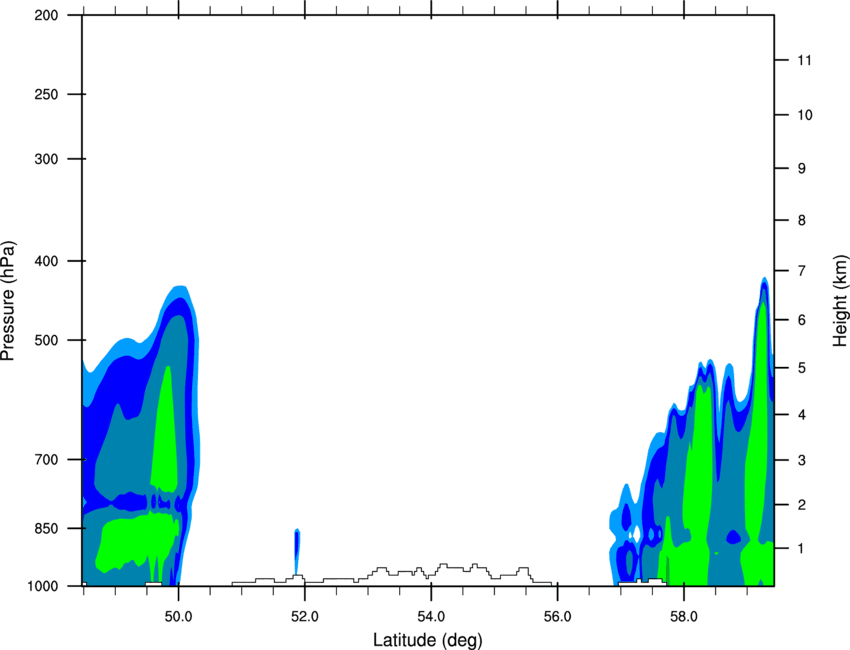The image size is (850, 650).
Task: Click the Pressure (hPa) axis title
Action: pyautogui.click(x=8, y=301)
